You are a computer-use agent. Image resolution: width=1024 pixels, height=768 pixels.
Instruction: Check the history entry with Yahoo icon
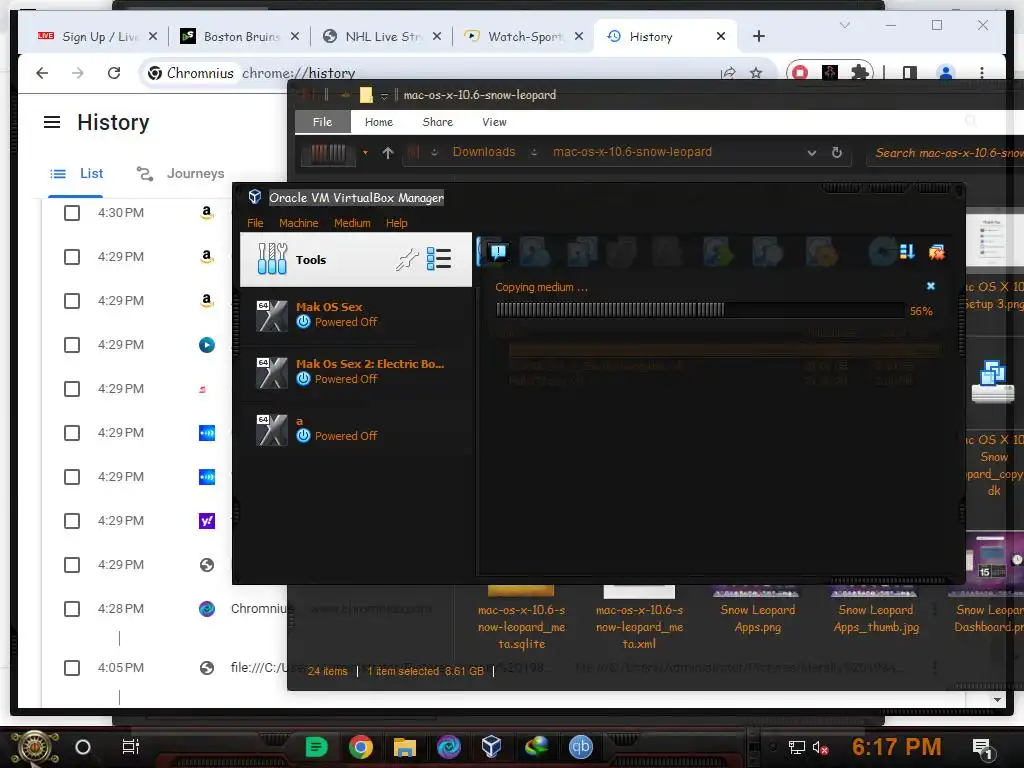pos(72,521)
